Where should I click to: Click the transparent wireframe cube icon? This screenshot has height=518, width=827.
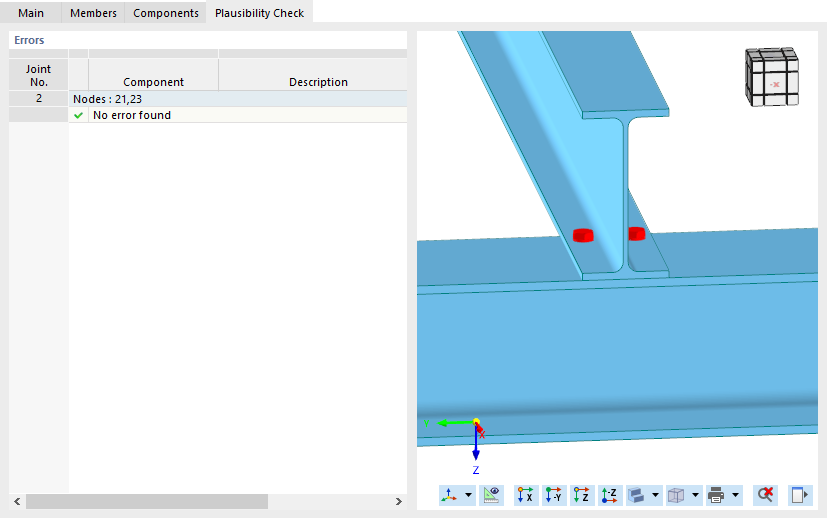tap(676, 495)
